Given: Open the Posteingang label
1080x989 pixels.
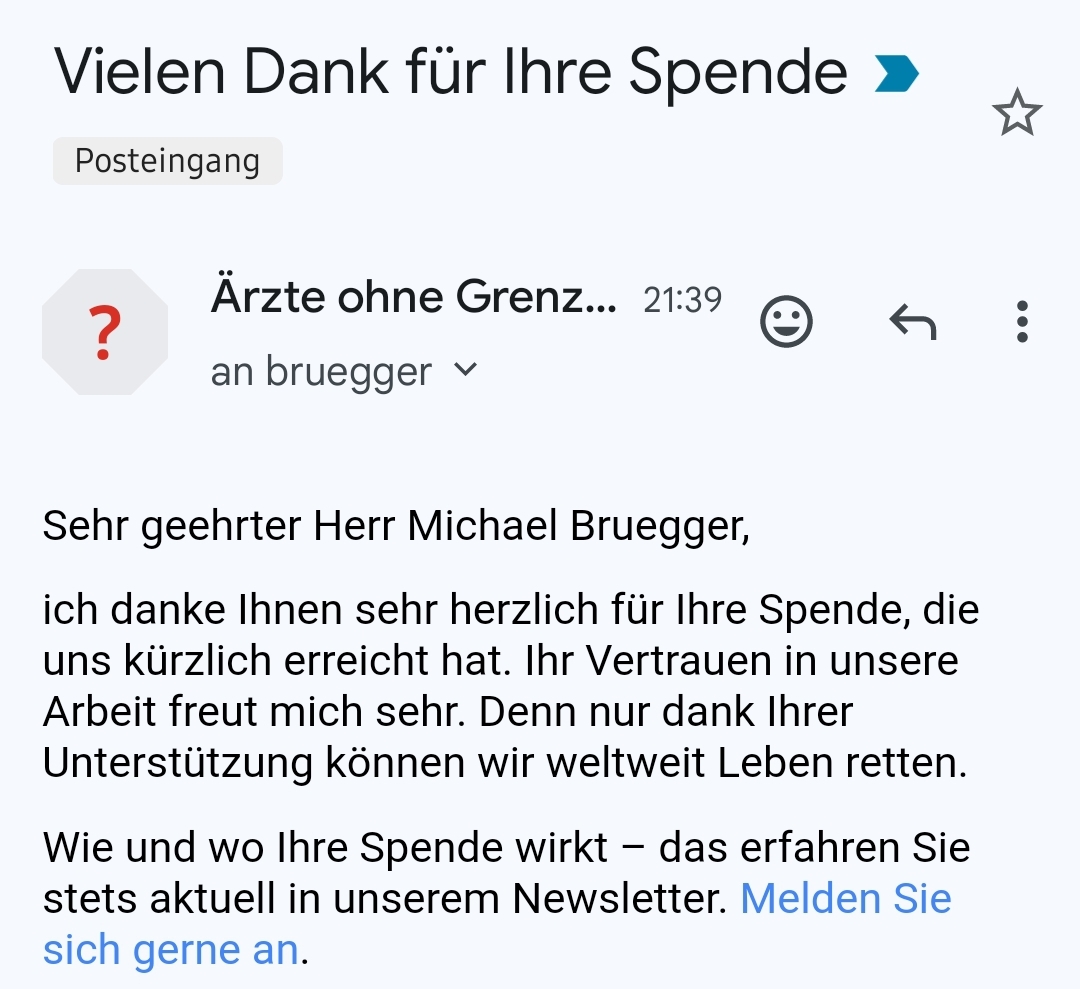Looking at the screenshot, I should point(167,161).
